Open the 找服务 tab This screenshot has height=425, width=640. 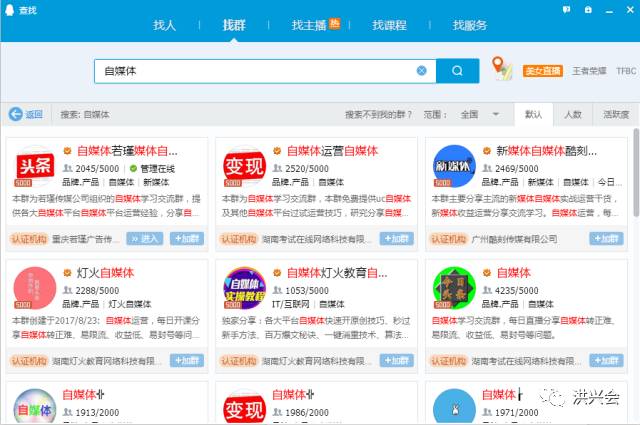coord(470,25)
